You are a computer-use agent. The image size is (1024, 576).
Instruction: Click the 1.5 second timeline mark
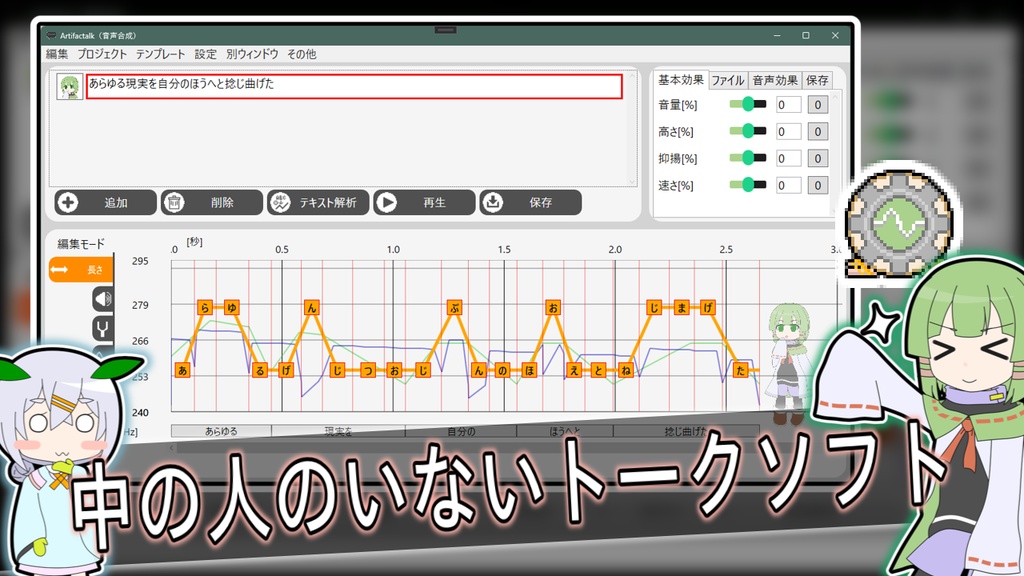(x=504, y=249)
